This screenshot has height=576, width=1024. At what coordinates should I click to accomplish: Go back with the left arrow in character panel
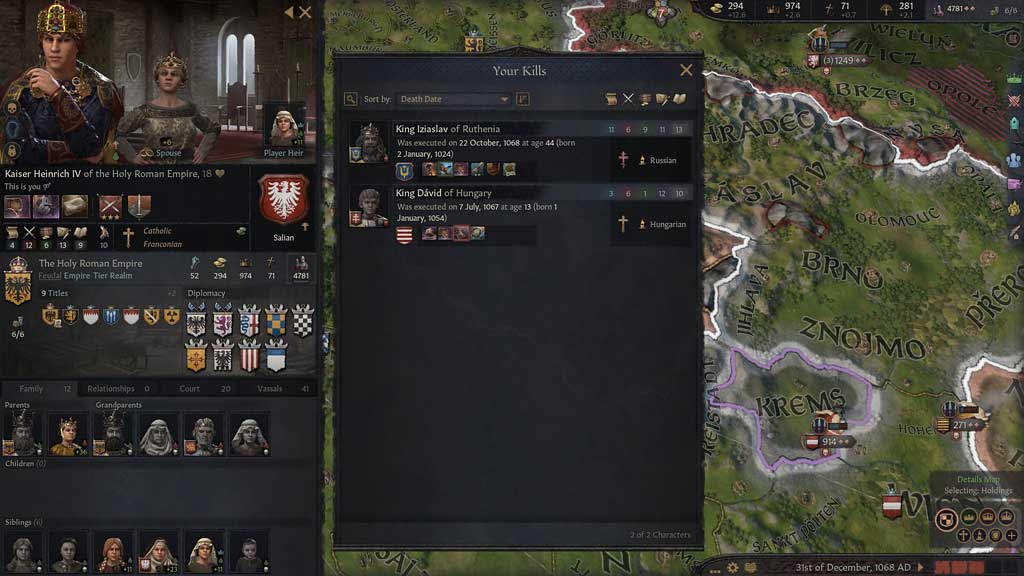(289, 12)
